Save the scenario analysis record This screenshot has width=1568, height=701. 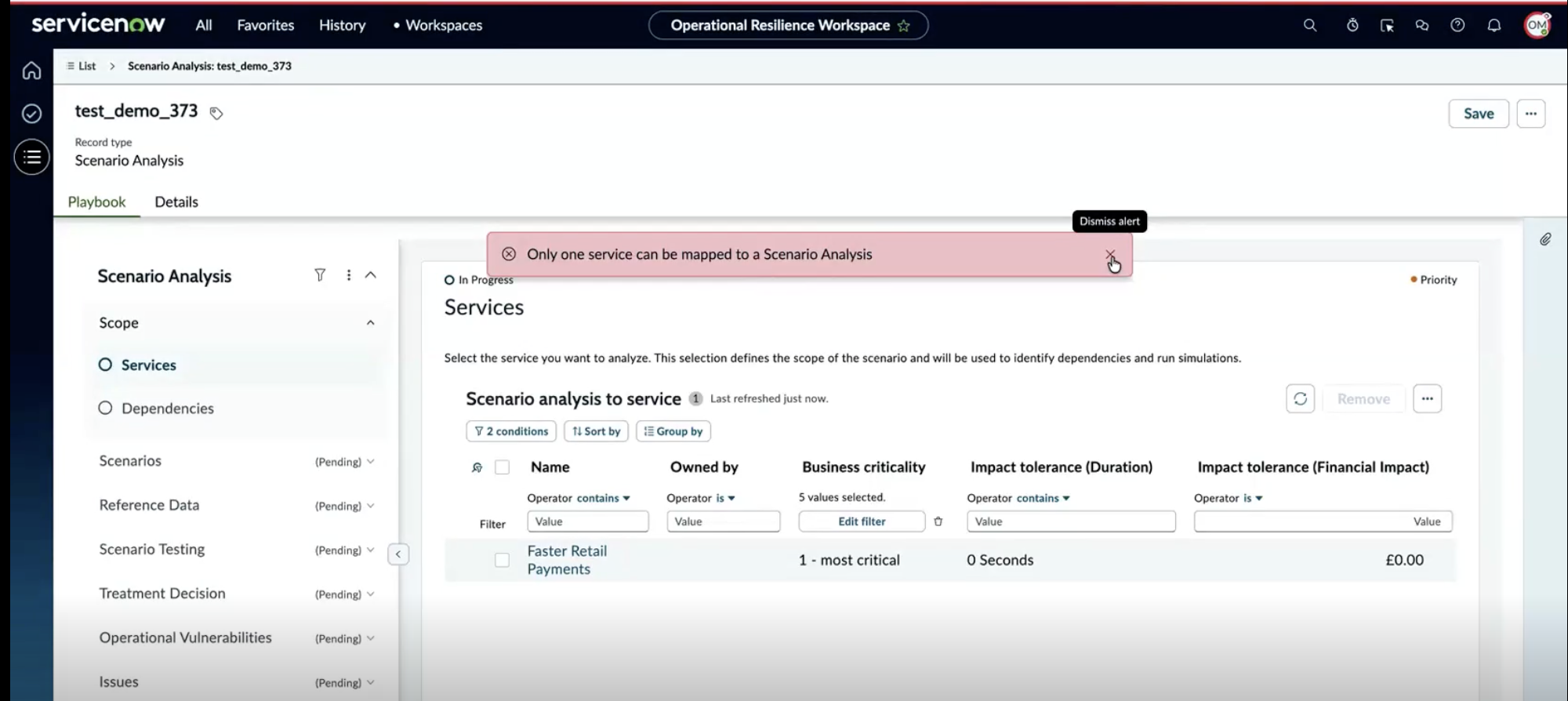(x=1479, y=114)
